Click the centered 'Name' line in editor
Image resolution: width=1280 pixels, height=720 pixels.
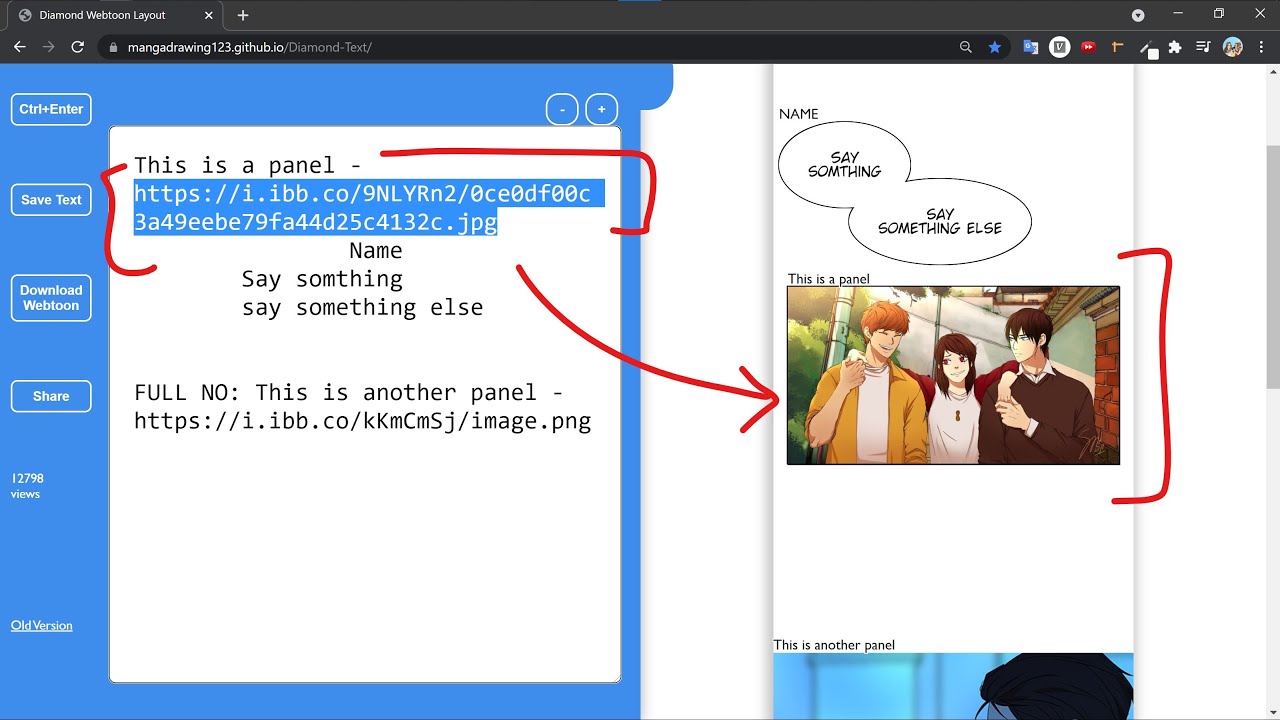pos(376,250)
